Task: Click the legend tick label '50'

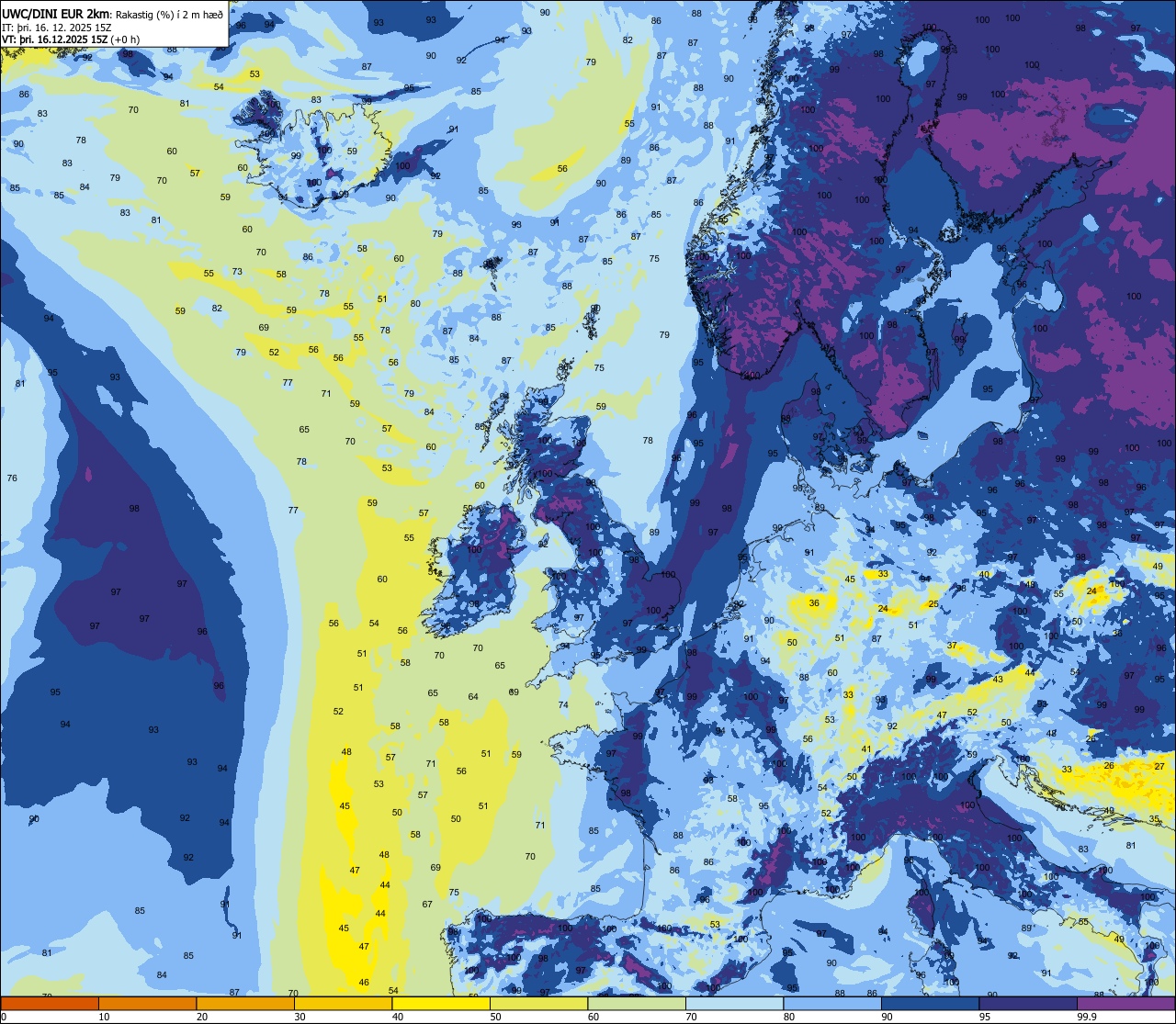Action: (x=495, y=1017)
